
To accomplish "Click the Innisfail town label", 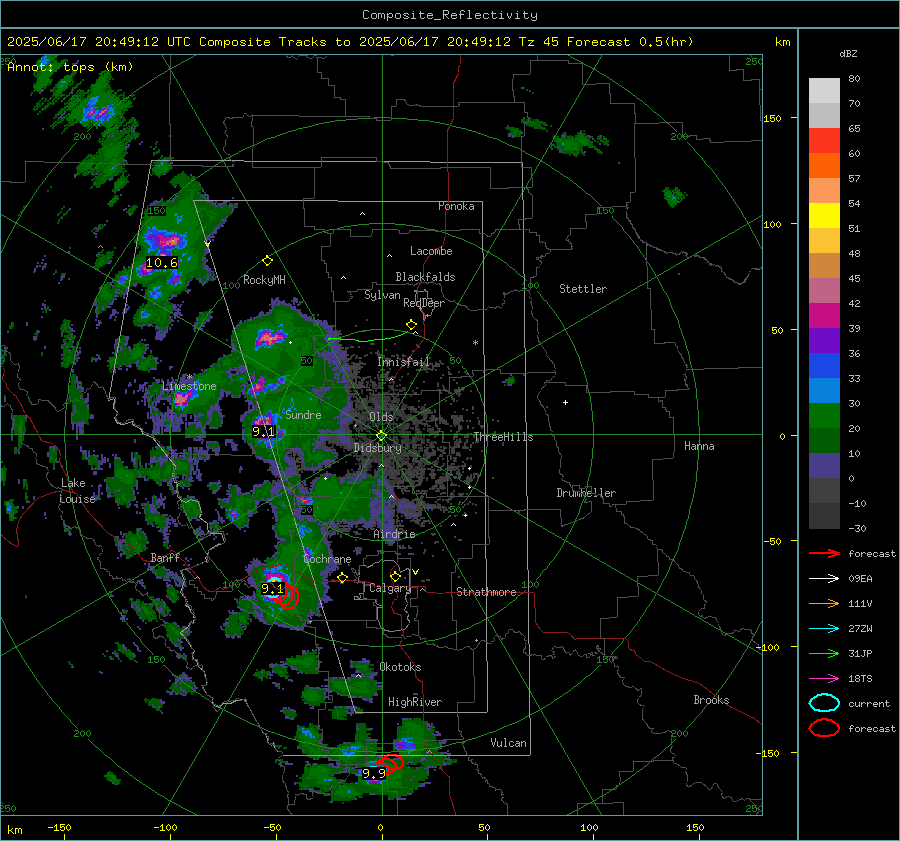I will pyautogui.click(x=404, y=362).
